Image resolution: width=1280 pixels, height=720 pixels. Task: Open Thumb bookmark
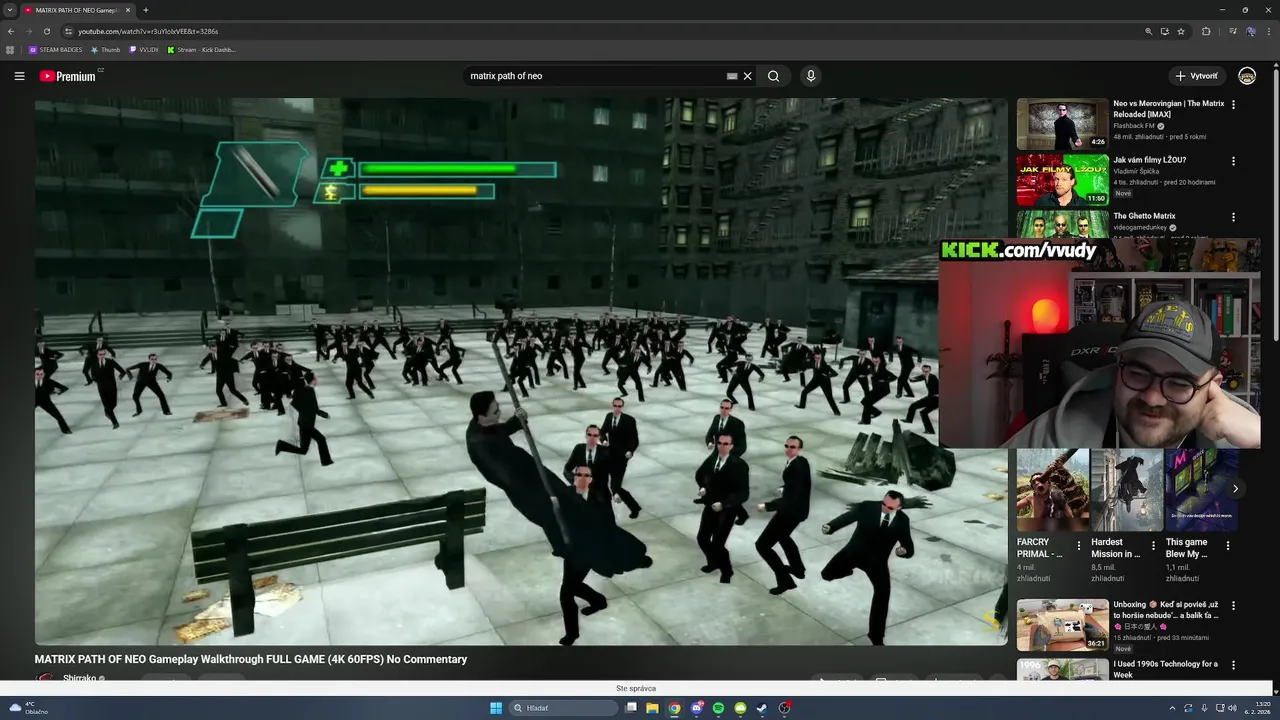coord(105,49)
